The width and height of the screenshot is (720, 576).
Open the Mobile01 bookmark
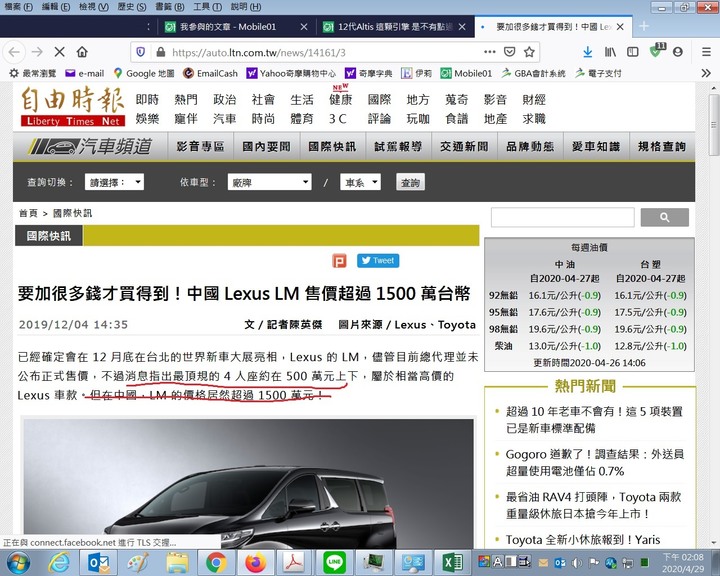click(466, 73)
